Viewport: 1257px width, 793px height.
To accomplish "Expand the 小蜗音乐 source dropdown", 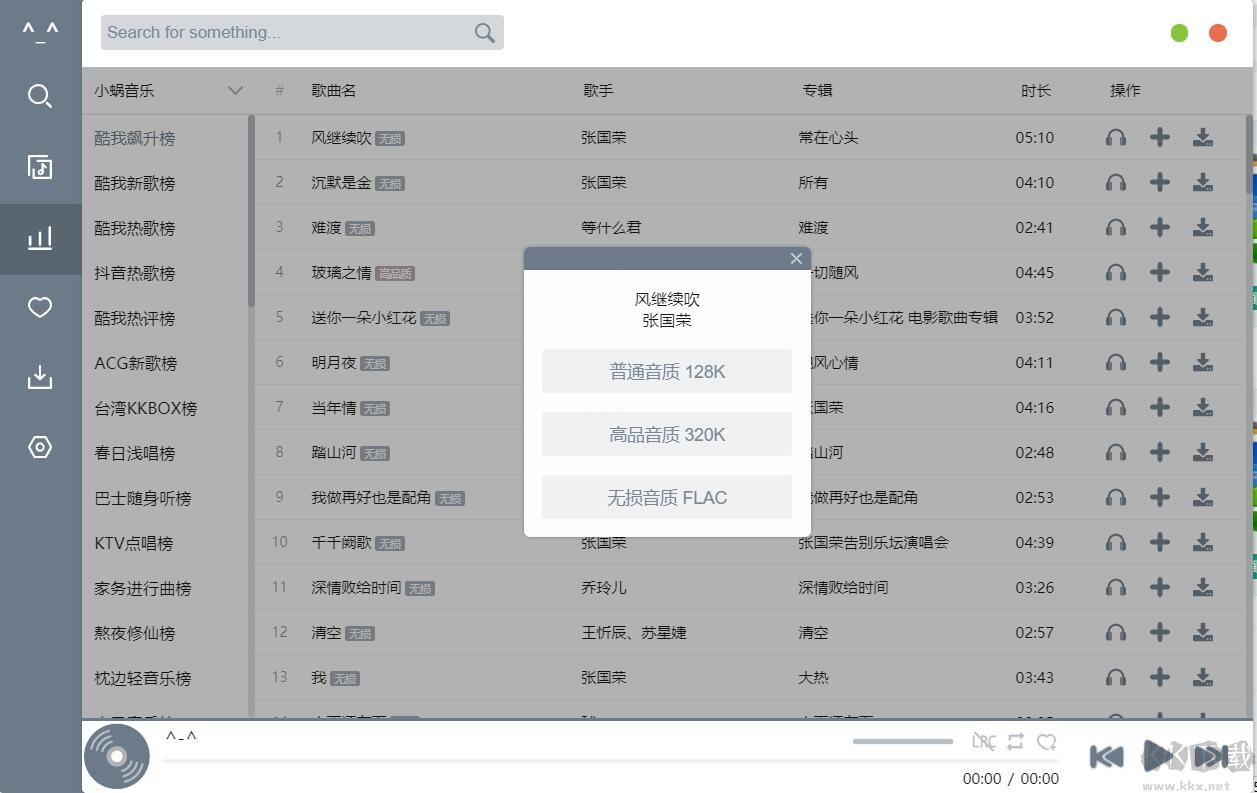I will (x=235, y=91).
